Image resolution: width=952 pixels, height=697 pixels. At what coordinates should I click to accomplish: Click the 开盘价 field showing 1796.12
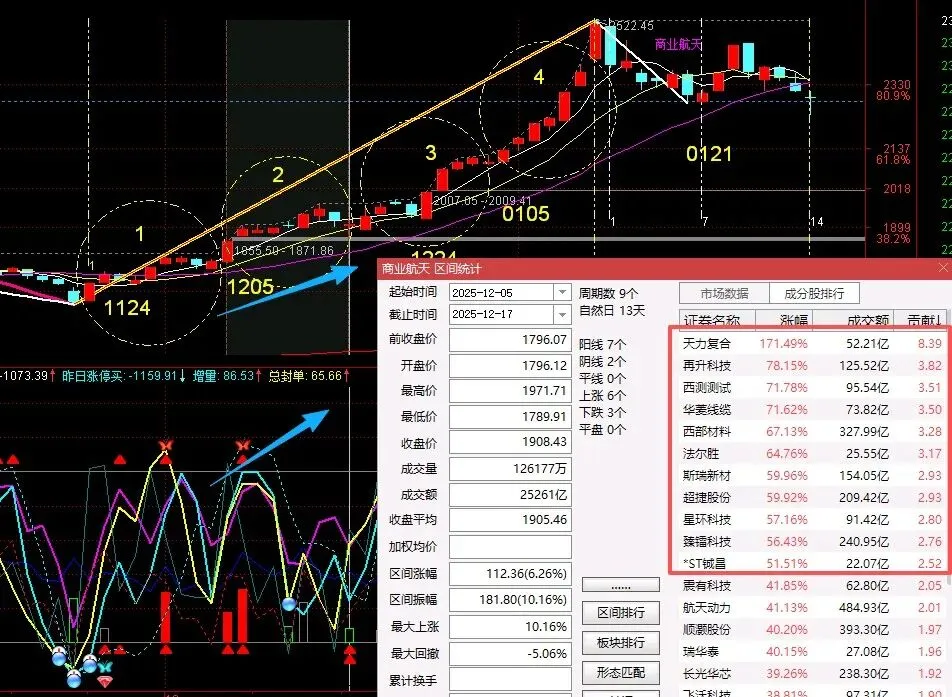click(x=510, y=366)
